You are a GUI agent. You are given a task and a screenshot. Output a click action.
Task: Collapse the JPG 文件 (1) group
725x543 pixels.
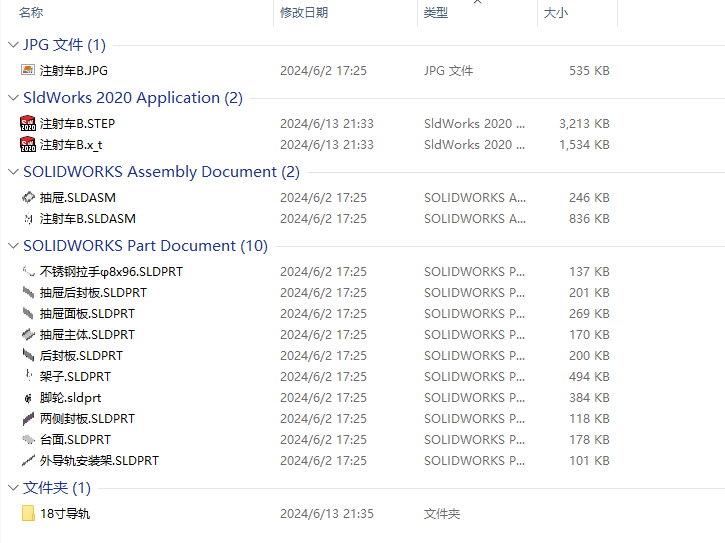(x=13, y=45)
